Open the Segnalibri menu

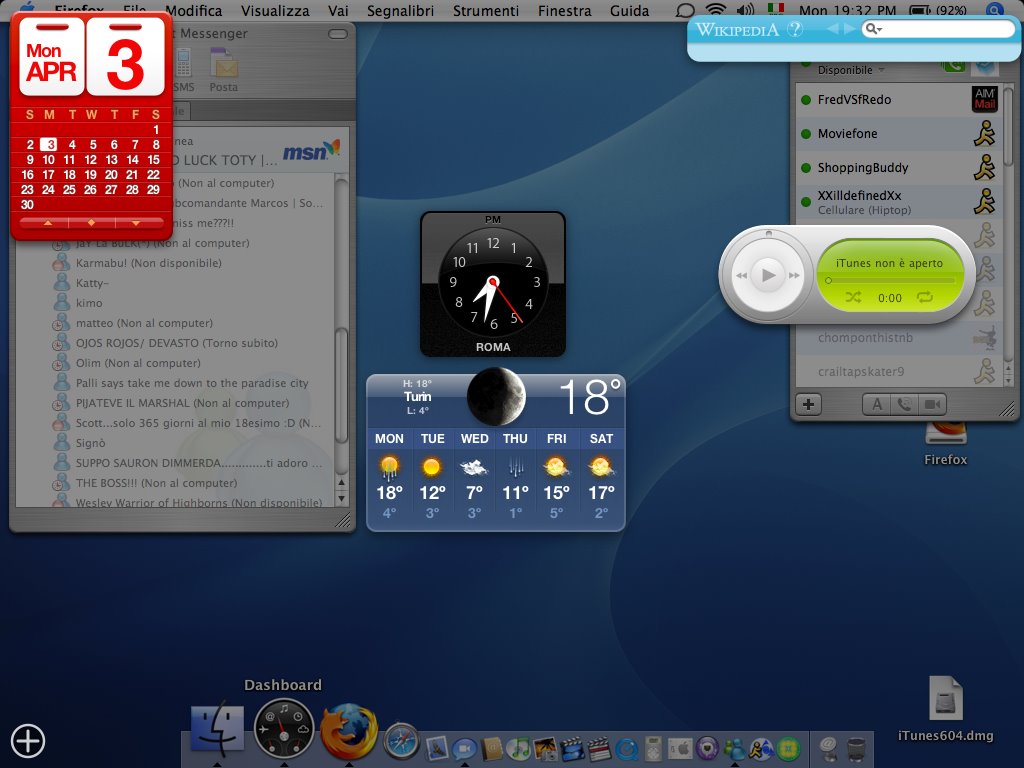[x=400, y=10]
